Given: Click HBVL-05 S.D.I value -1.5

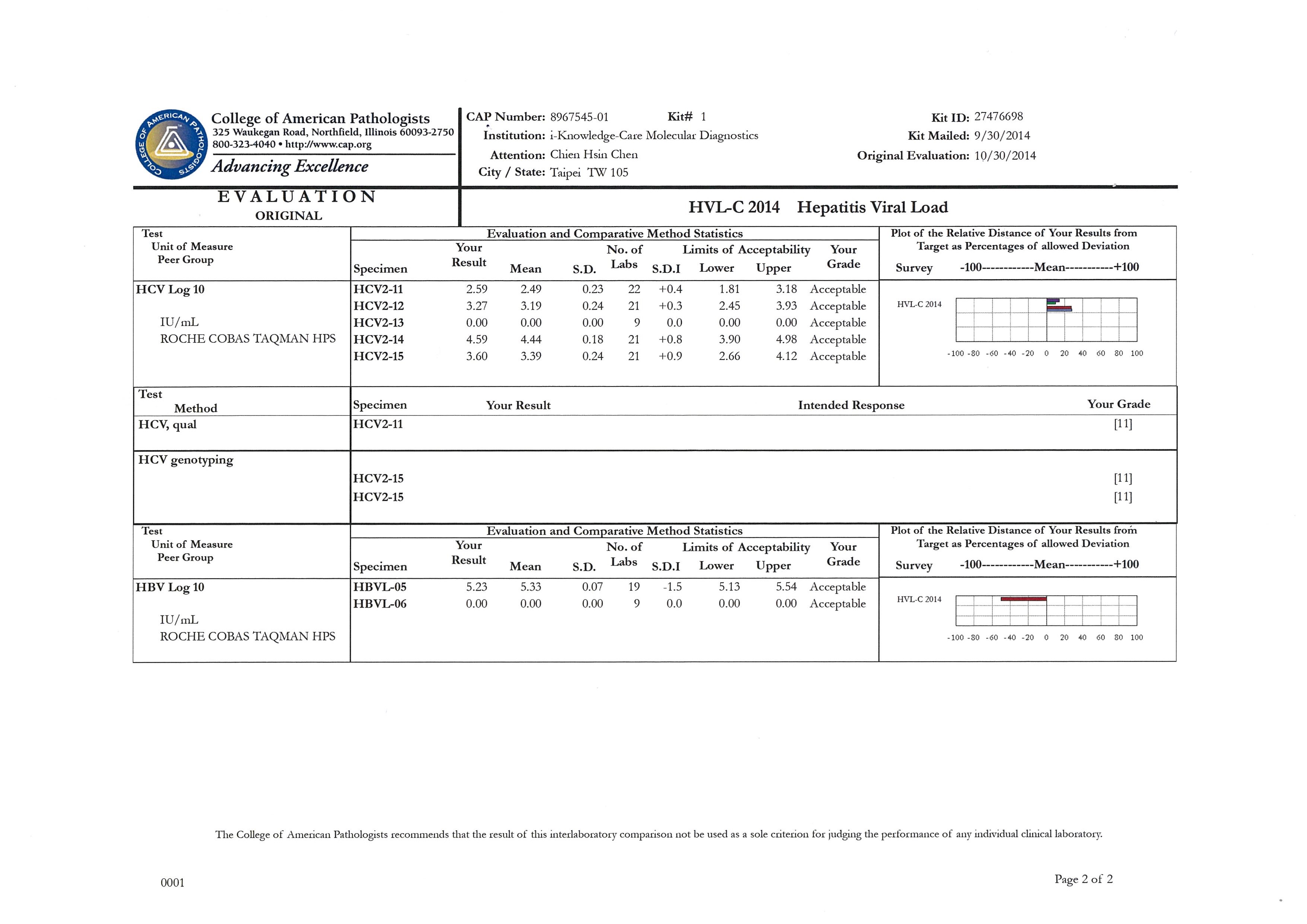Looking at the screenshot, I should point(672,587).
